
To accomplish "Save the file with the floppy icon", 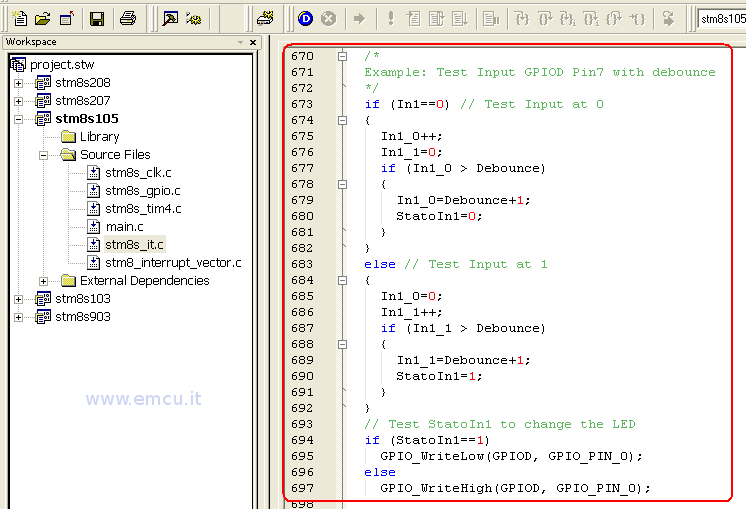I will point(97,19).
